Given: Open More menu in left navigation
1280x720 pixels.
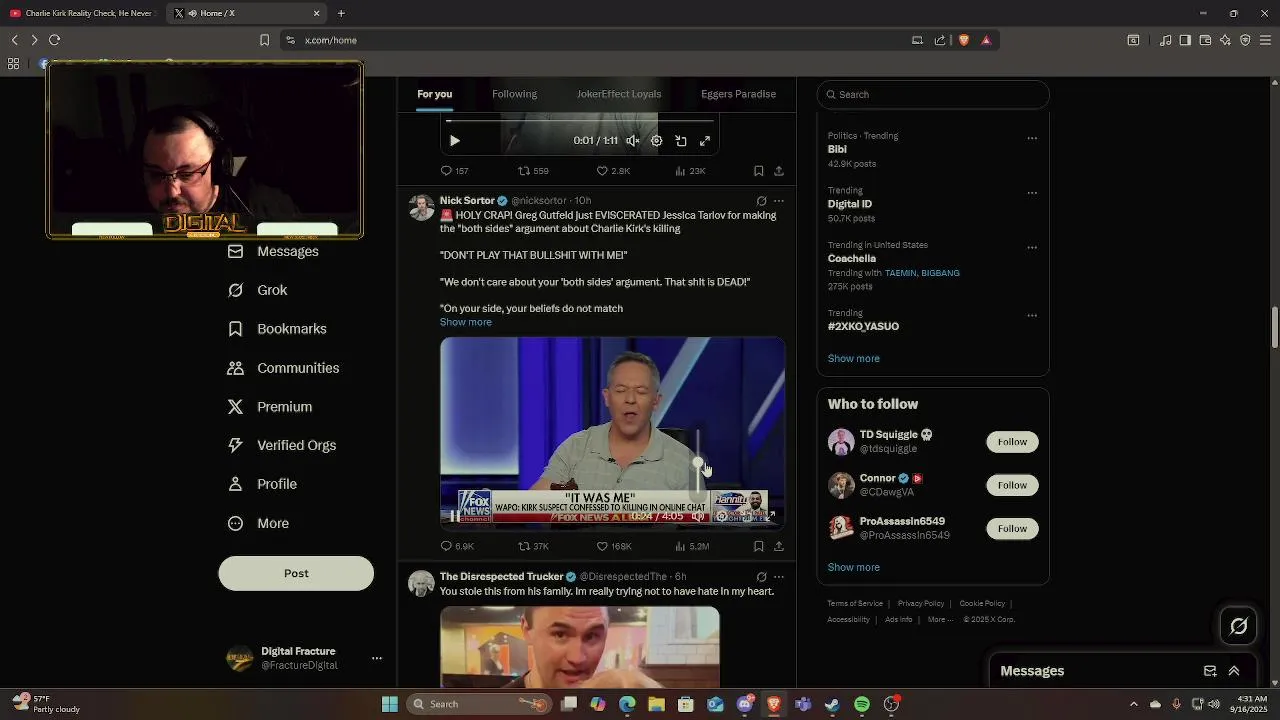Looking at the screenshot, I should pos(258,523).
